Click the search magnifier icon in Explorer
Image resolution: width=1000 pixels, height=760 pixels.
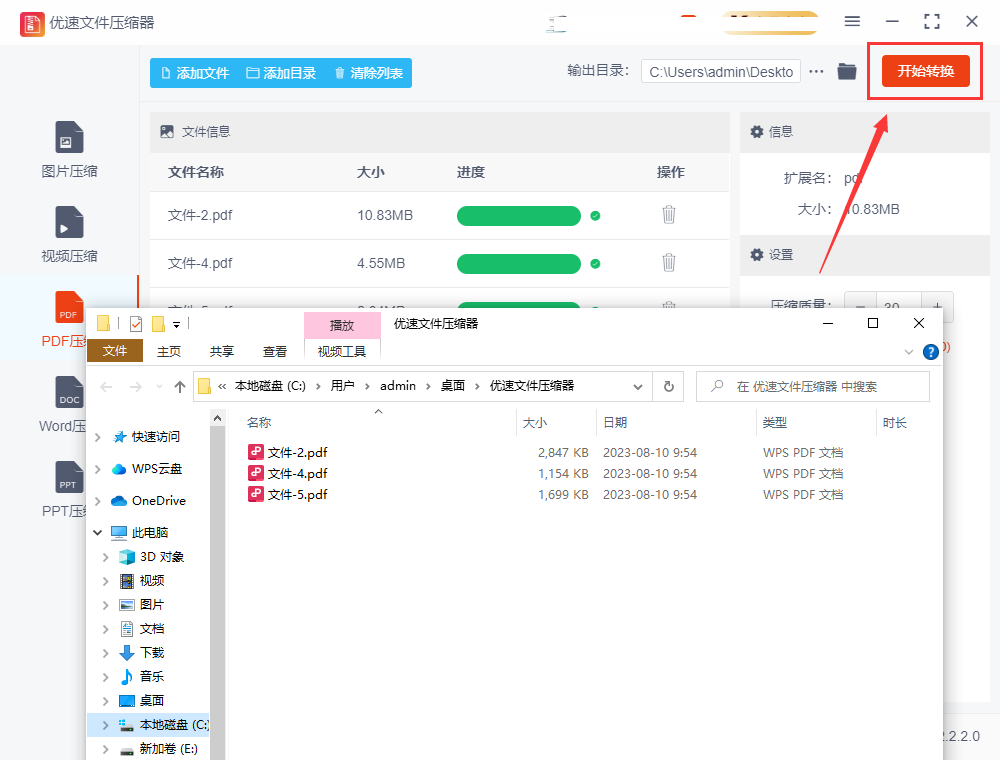[717, 386]
